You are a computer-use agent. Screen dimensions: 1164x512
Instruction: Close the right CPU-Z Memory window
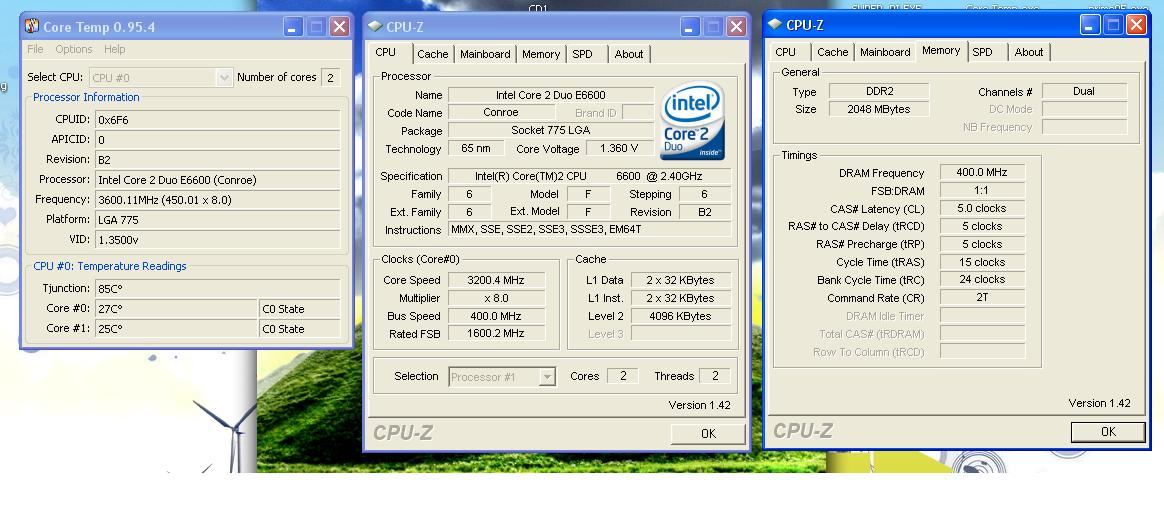tap(1137, 25)
